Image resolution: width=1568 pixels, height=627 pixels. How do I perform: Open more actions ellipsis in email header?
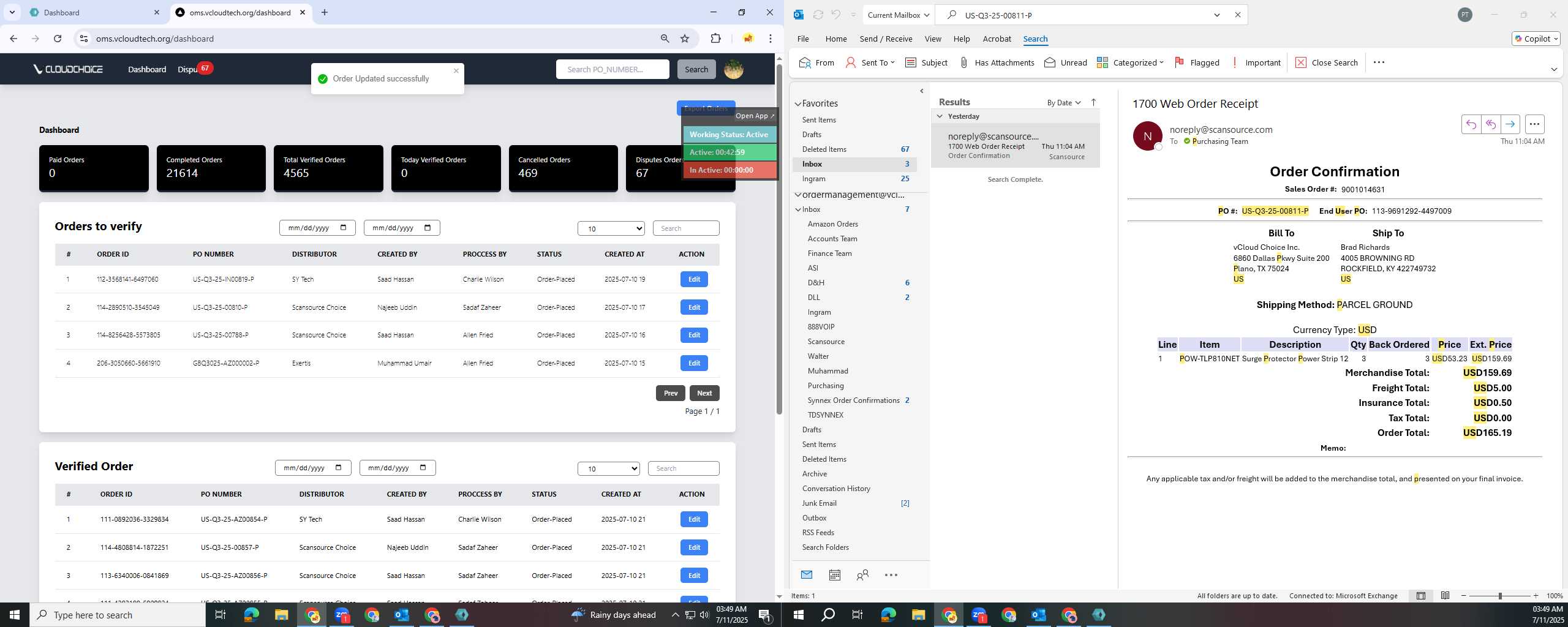1534,124
